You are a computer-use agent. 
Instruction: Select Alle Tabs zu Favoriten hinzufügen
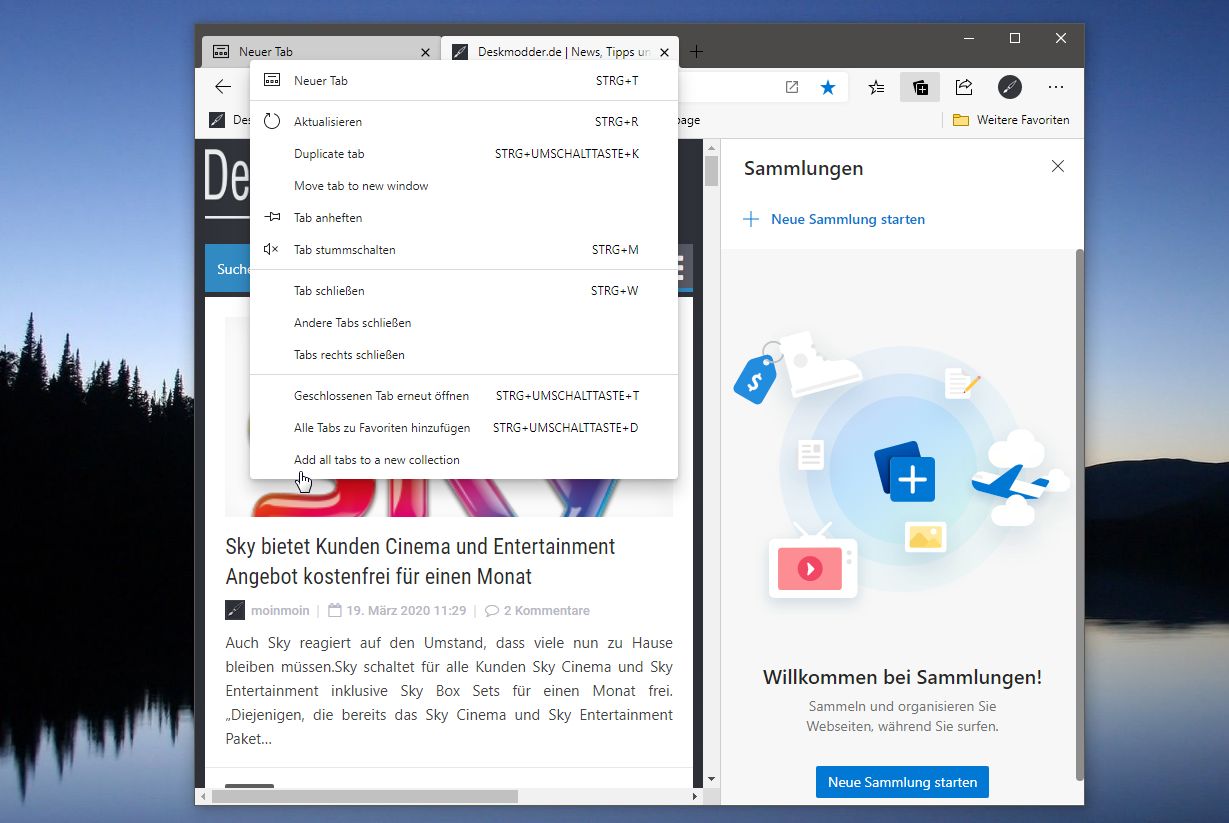tap(464, 428)
